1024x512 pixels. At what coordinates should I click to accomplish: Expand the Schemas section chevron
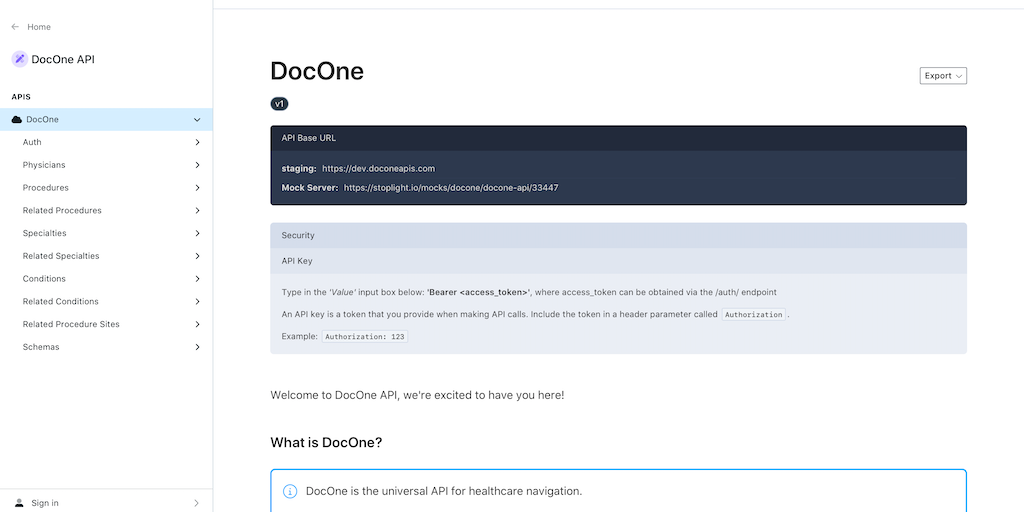[x=197, y=347]
